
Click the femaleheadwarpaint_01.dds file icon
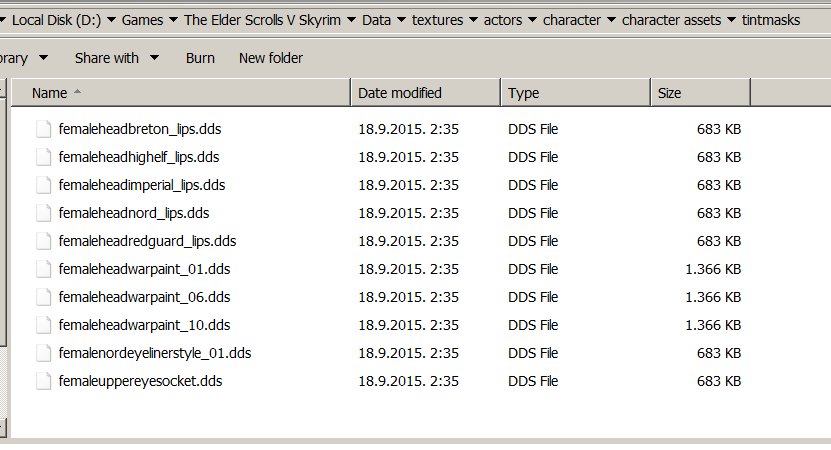click(x=42, y=269)
